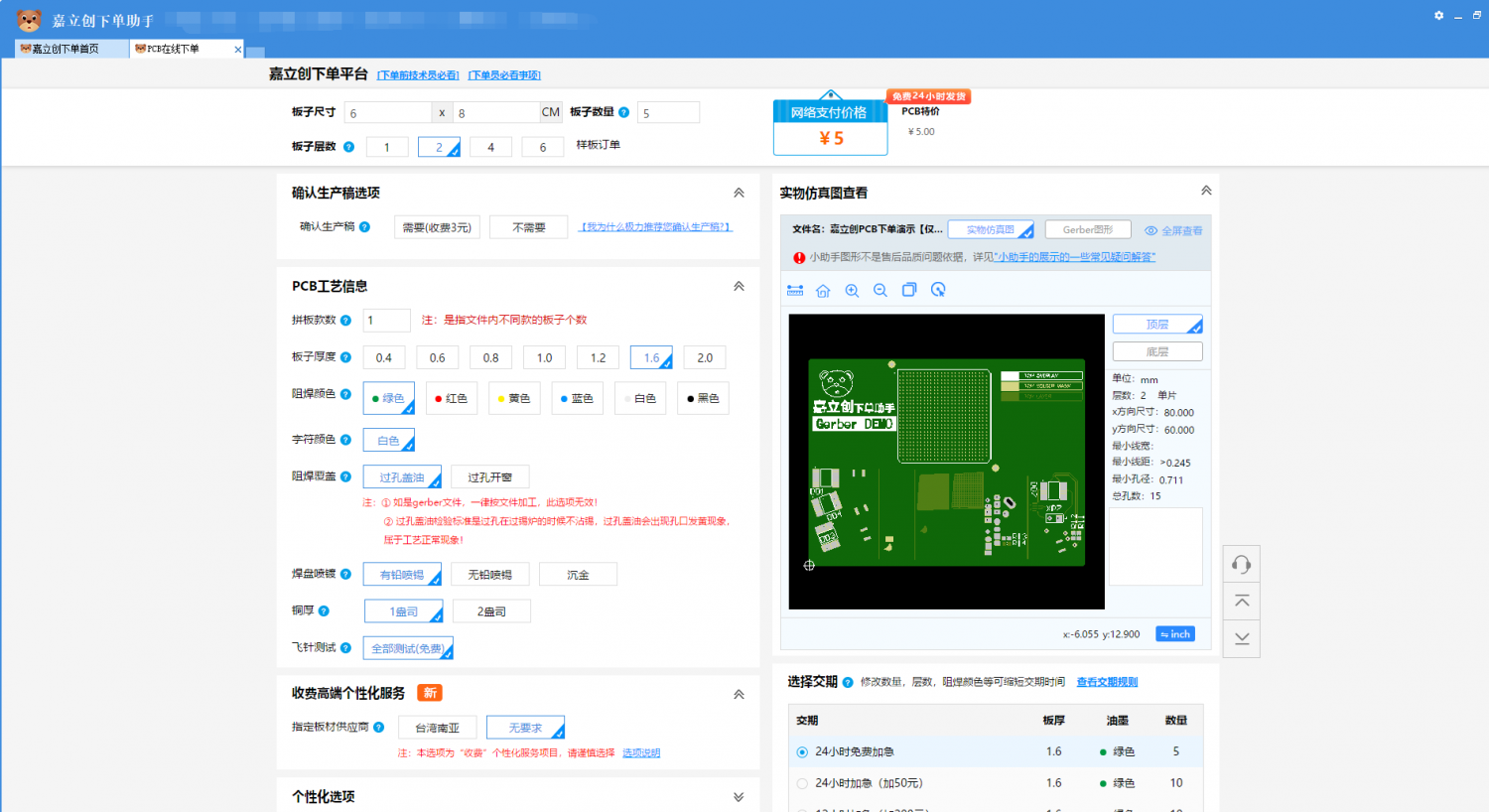This screenshot has width=1489, height=812.
Task: Click help icon next to 飞针测试
Action: (x=345, y=647)
